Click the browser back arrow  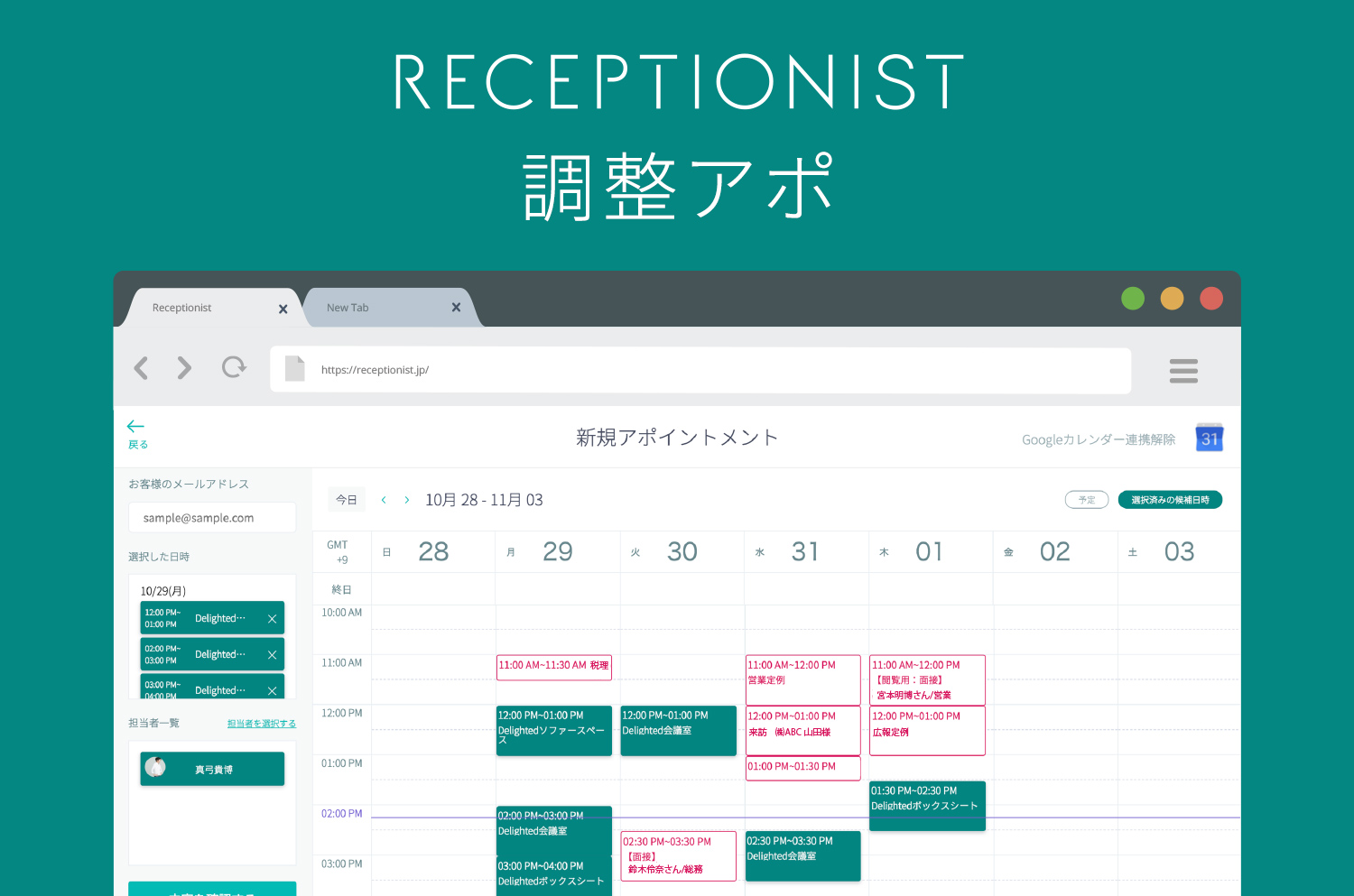[x=141, y=368]
